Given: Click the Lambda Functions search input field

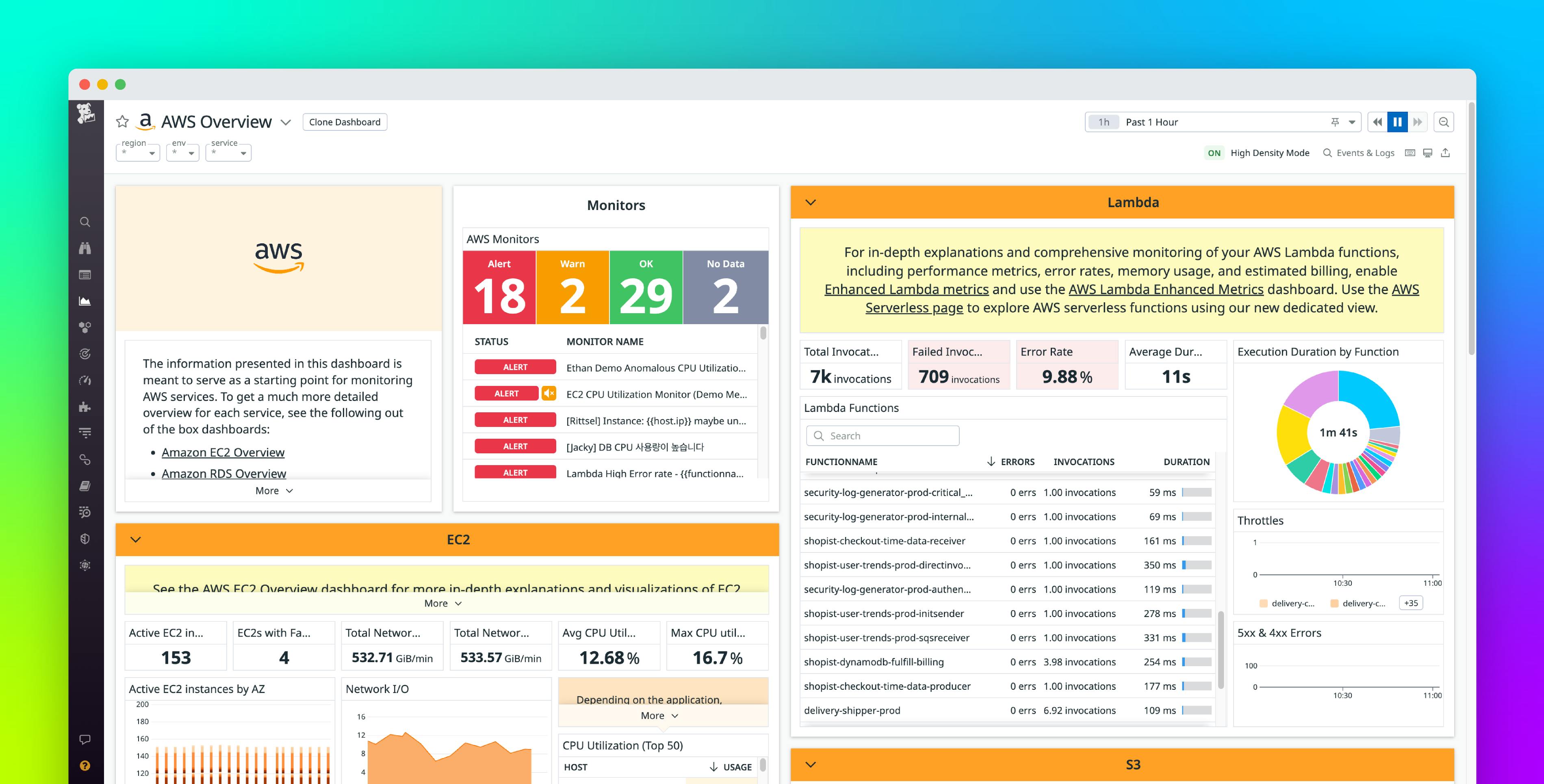Looking at the screenshot, I should tap(882, 435).
